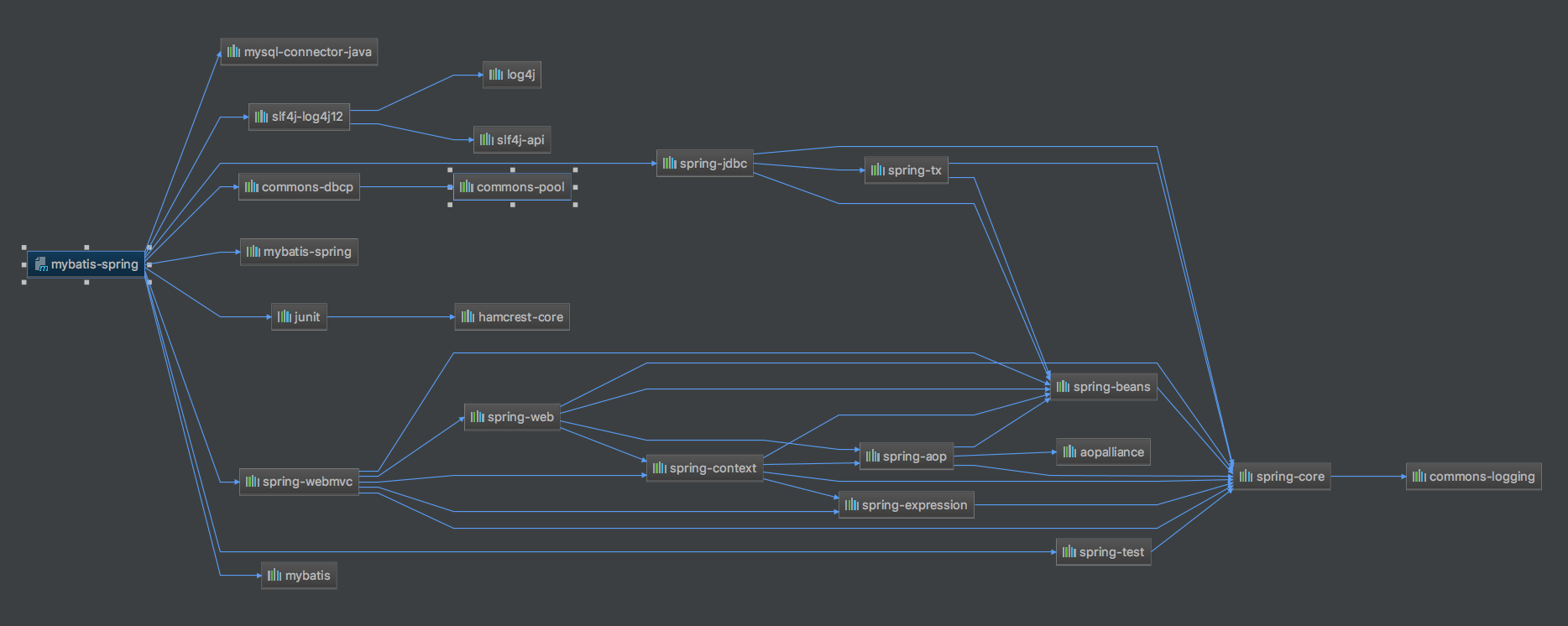Viewport: 1568px width, 626px height.
Task: Click the aopalliance node
Action: pyautogui.click(x=1104, y=452)
